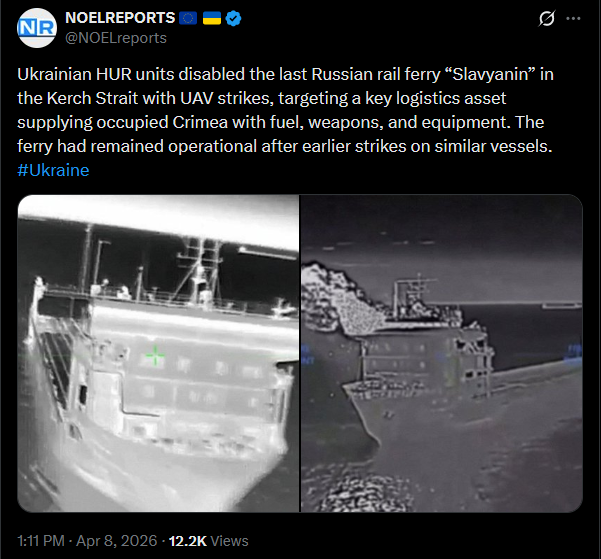This screenshot has height=559, width=601.
Task: View the 12.2K view count
Action: click(x=188, y=541)
